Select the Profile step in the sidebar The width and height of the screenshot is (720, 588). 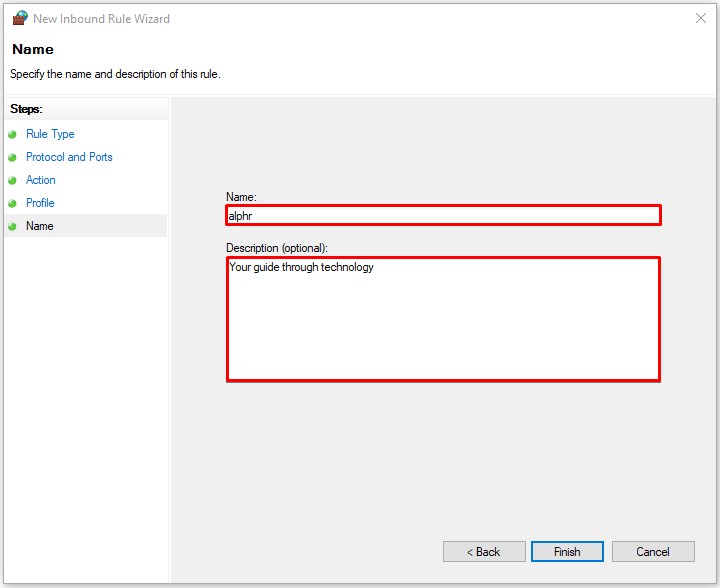click(40, 203)
